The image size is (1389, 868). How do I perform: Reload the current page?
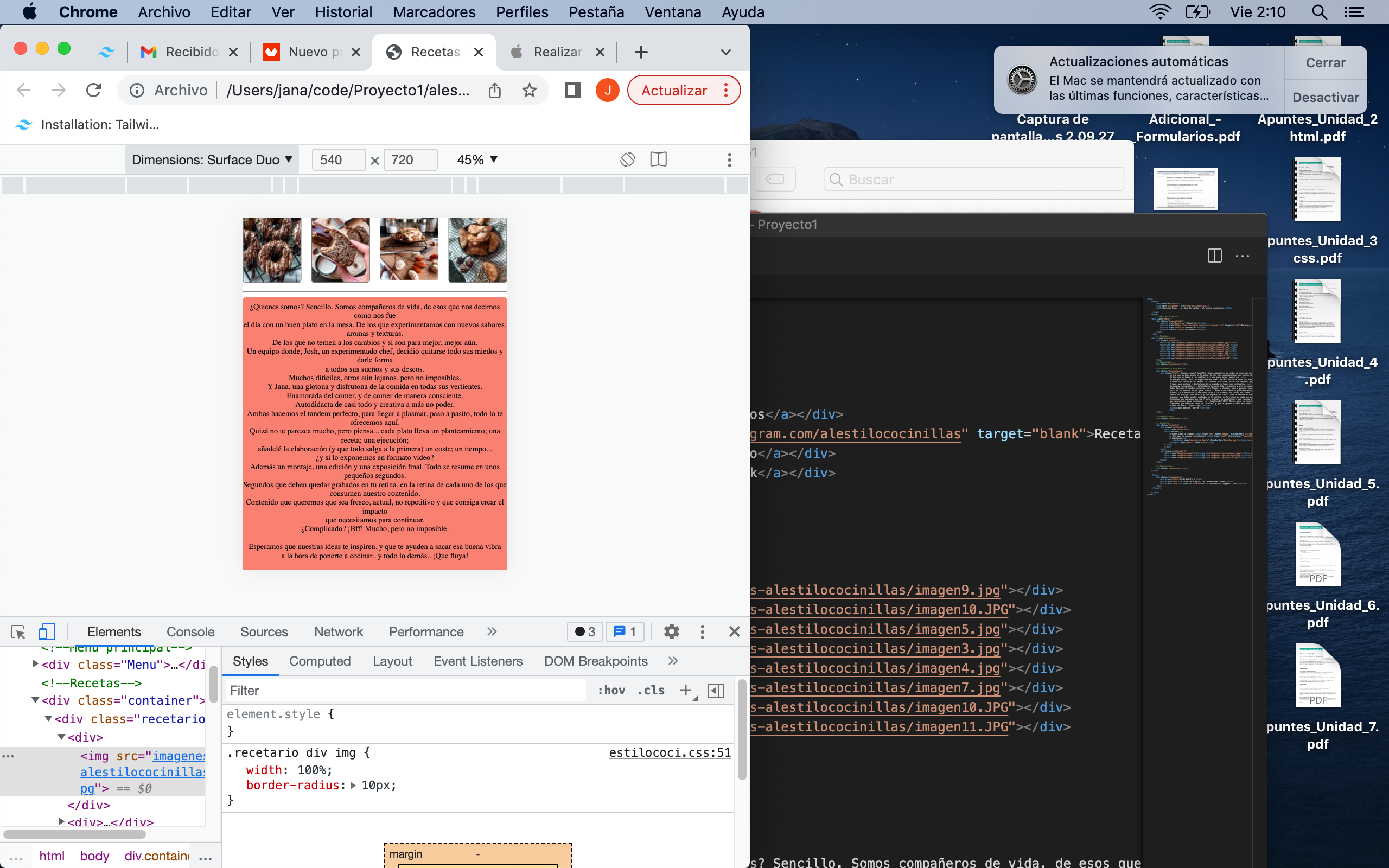[x=93, y=90]
